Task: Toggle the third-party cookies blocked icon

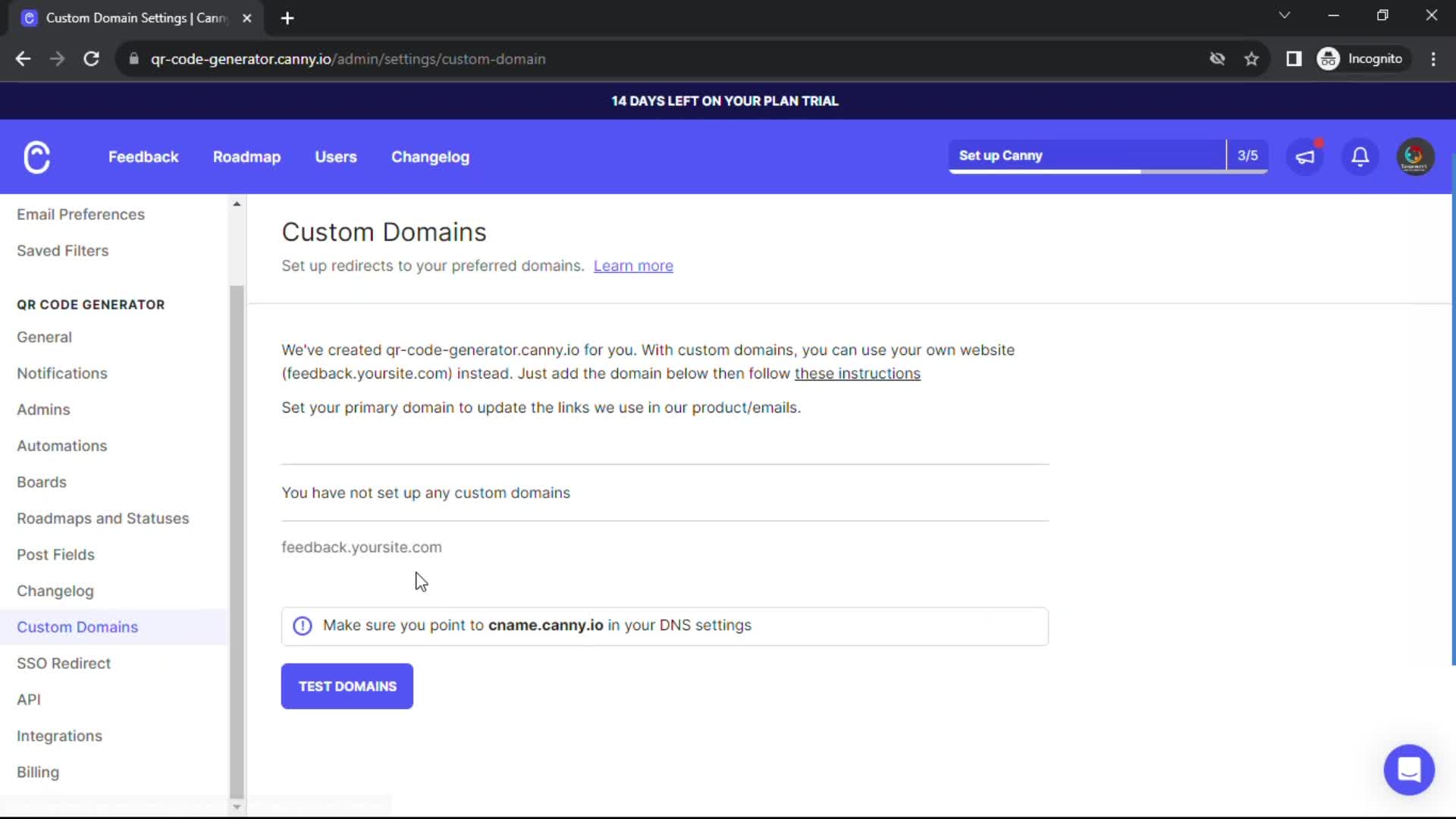Action: [1218, 58]
